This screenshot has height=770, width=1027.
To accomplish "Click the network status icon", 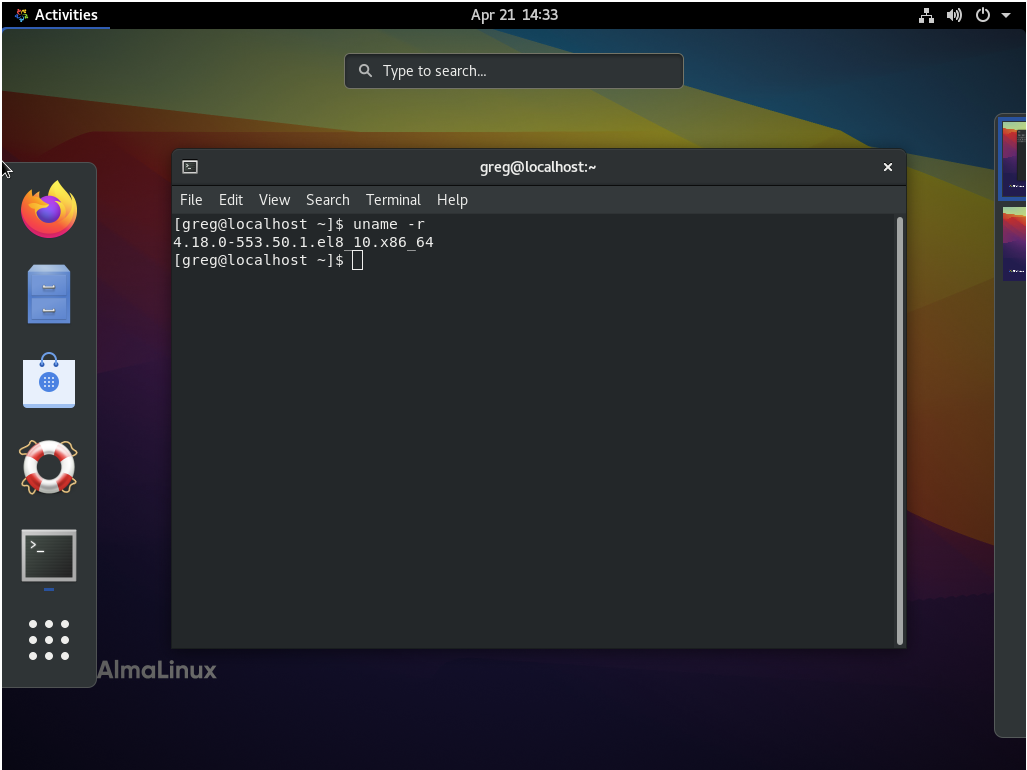I will point(925,15).
